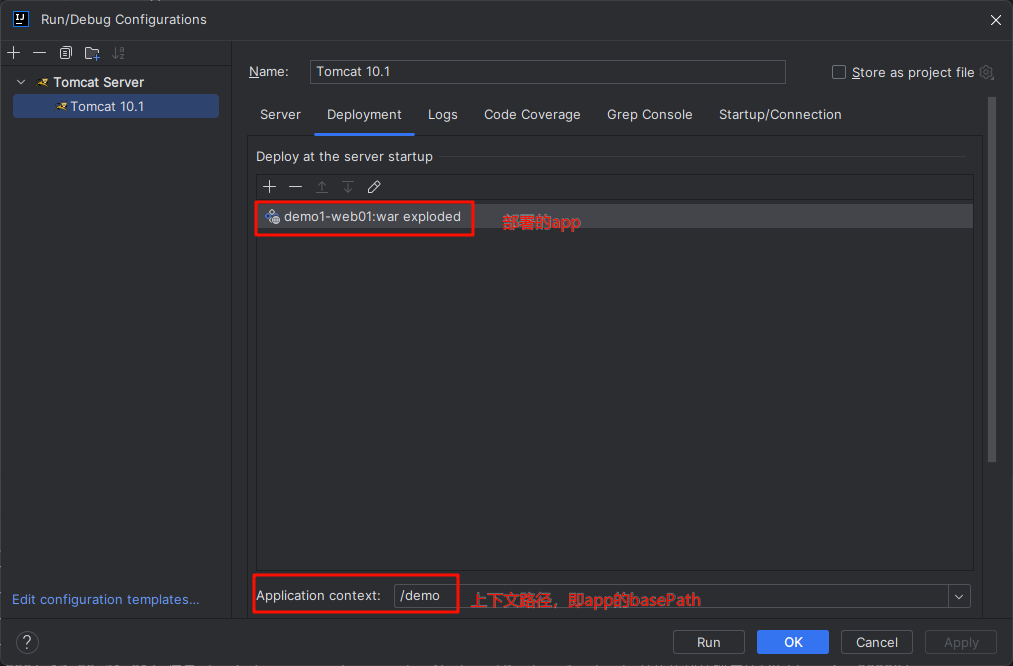The image size is (1013, 666).
Task: Click the Name input field
Action: [547, 72]
